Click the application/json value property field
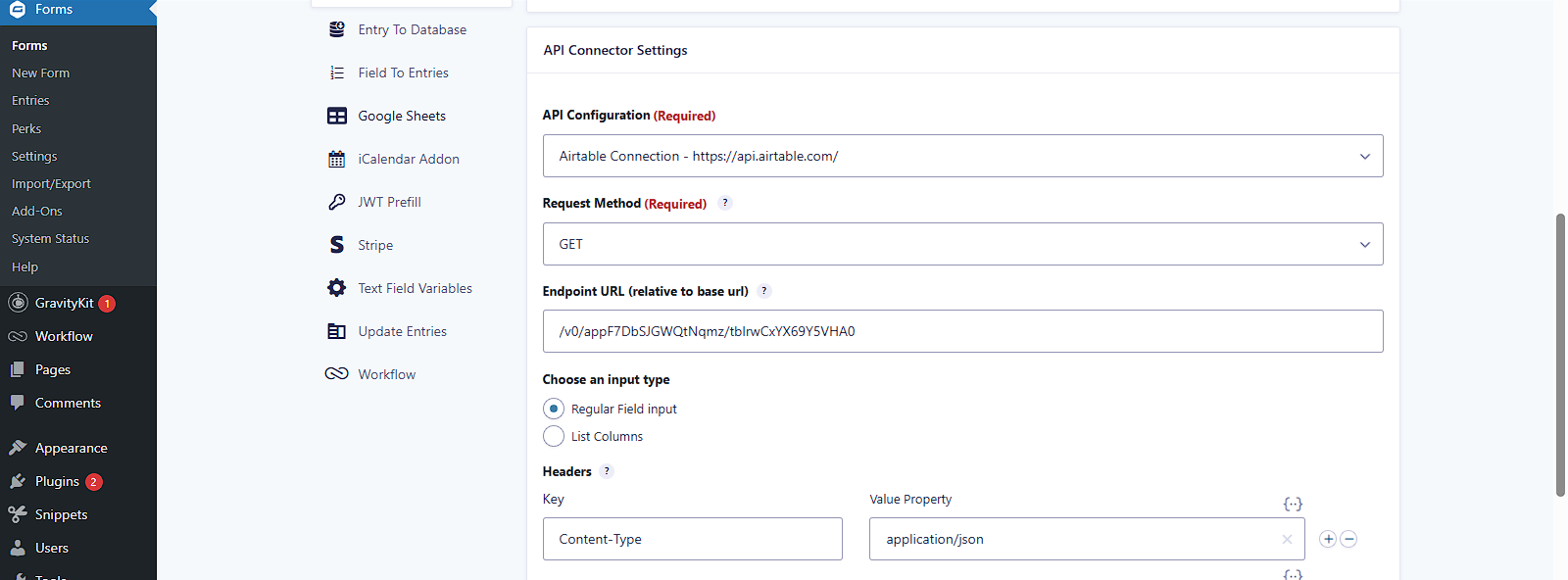The width and height of the screenshot is (1568, 580). click(x=1087, y=539)
